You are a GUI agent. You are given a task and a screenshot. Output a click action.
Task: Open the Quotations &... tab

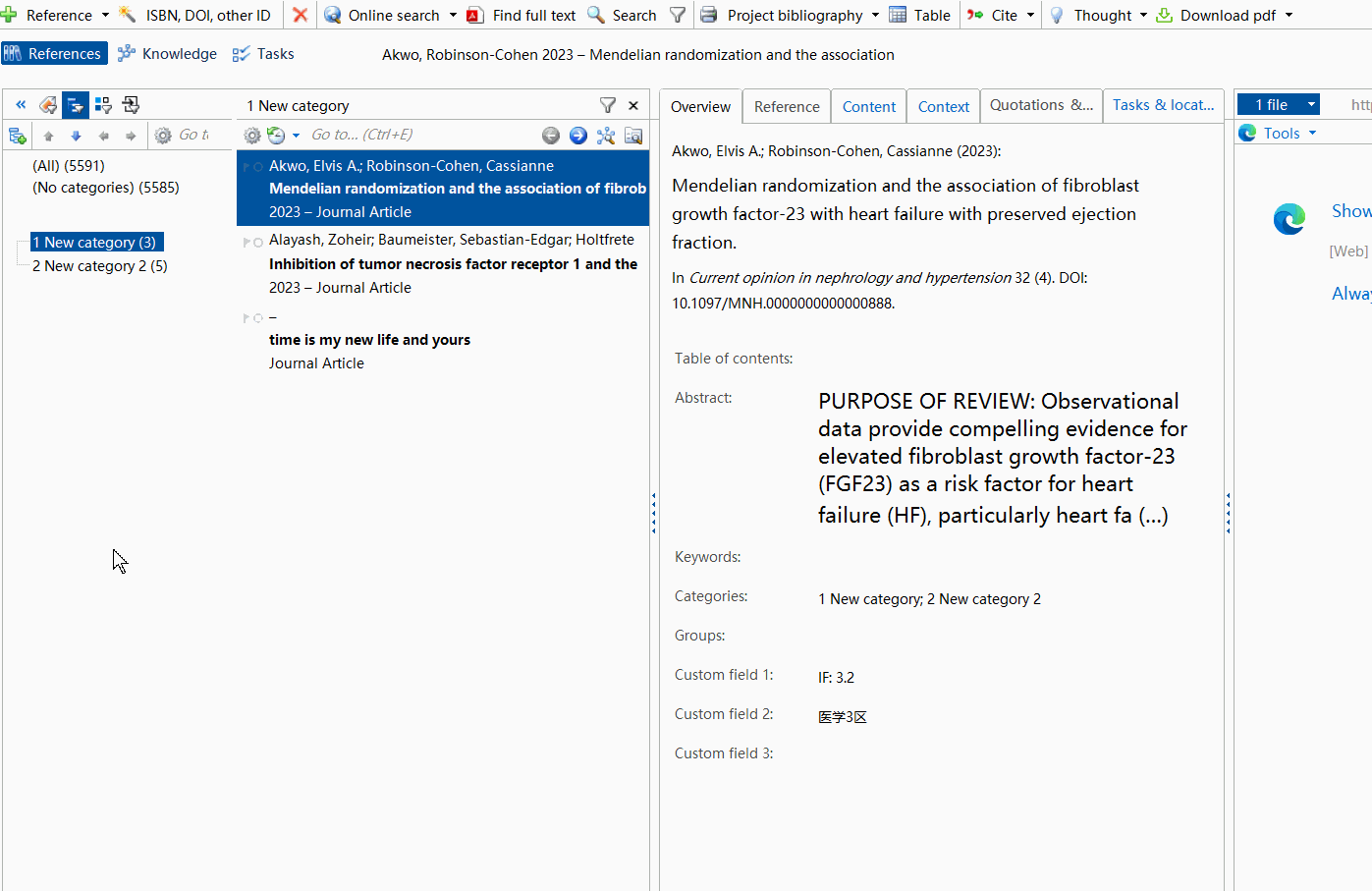(1041, 105)
